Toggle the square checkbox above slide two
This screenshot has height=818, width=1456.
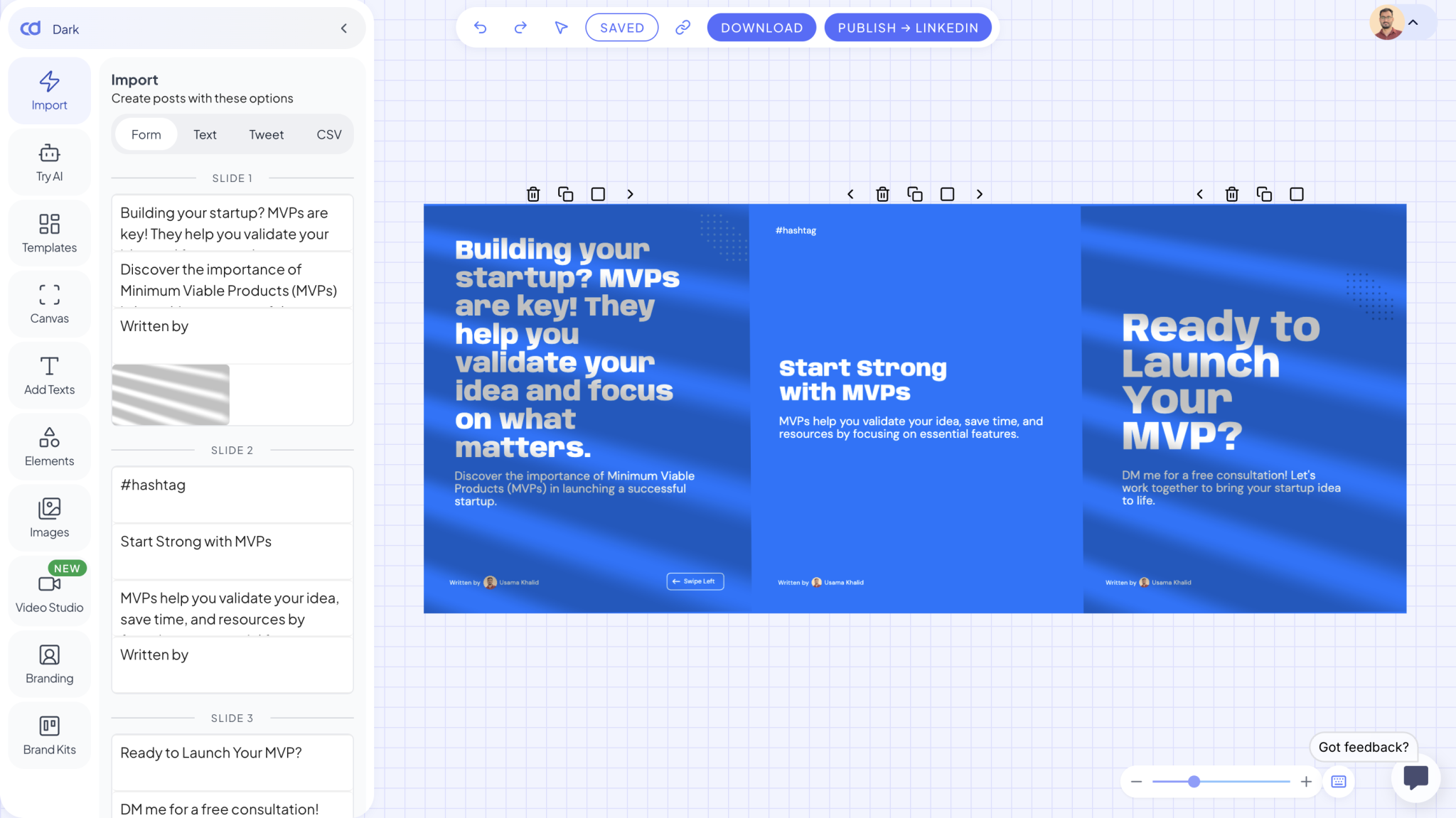(947, 194)
